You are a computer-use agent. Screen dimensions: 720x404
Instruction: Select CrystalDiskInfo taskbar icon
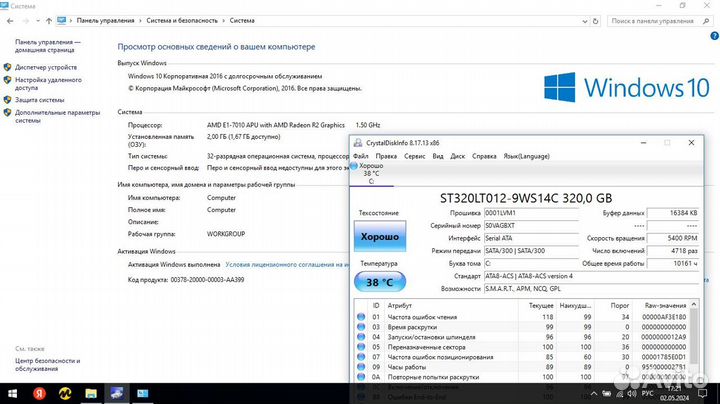pyautogui.click(x=117, y=393)
